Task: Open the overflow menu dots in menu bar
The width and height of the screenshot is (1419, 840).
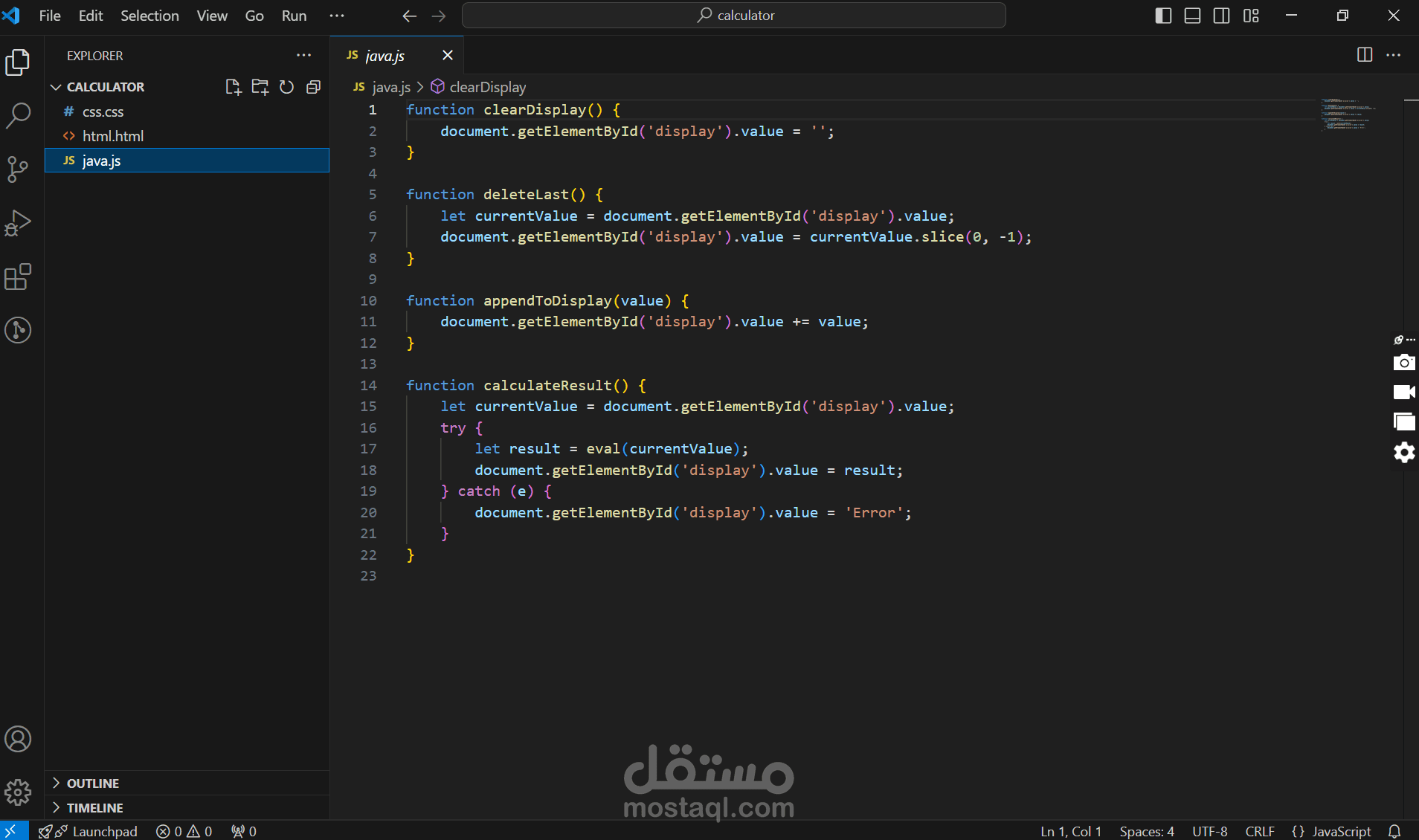Action: 337,16
